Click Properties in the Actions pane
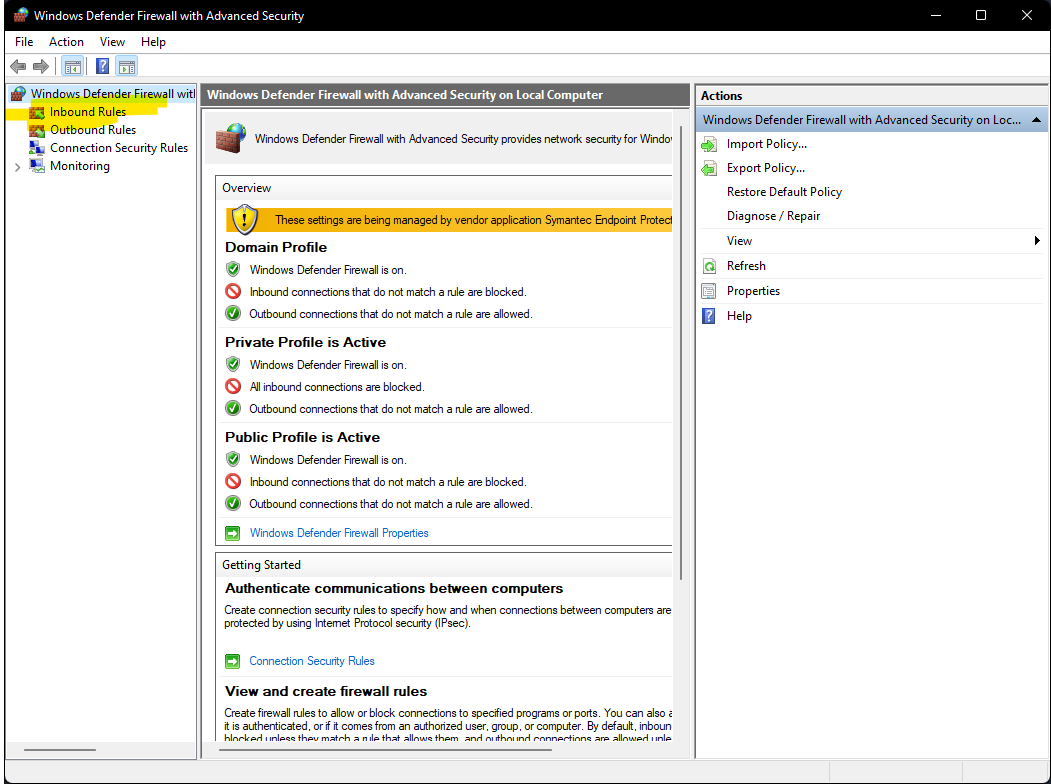This screenshot has width=1051, height=784. 753,291
